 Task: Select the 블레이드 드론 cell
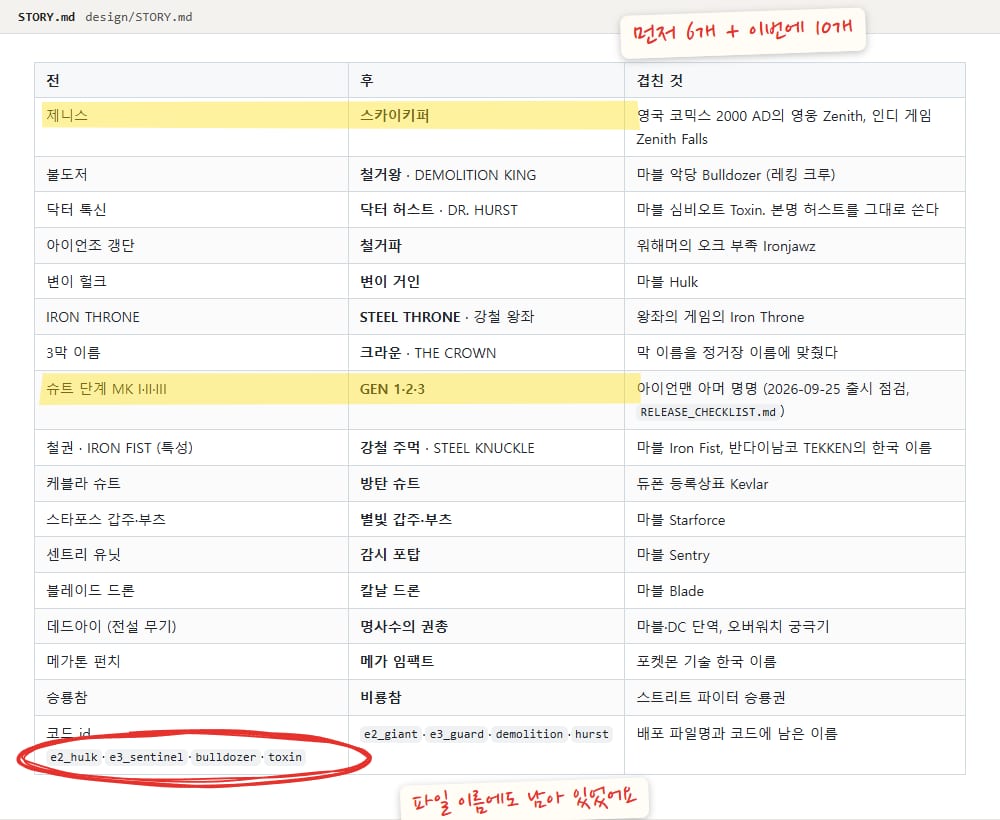[191, 590]
